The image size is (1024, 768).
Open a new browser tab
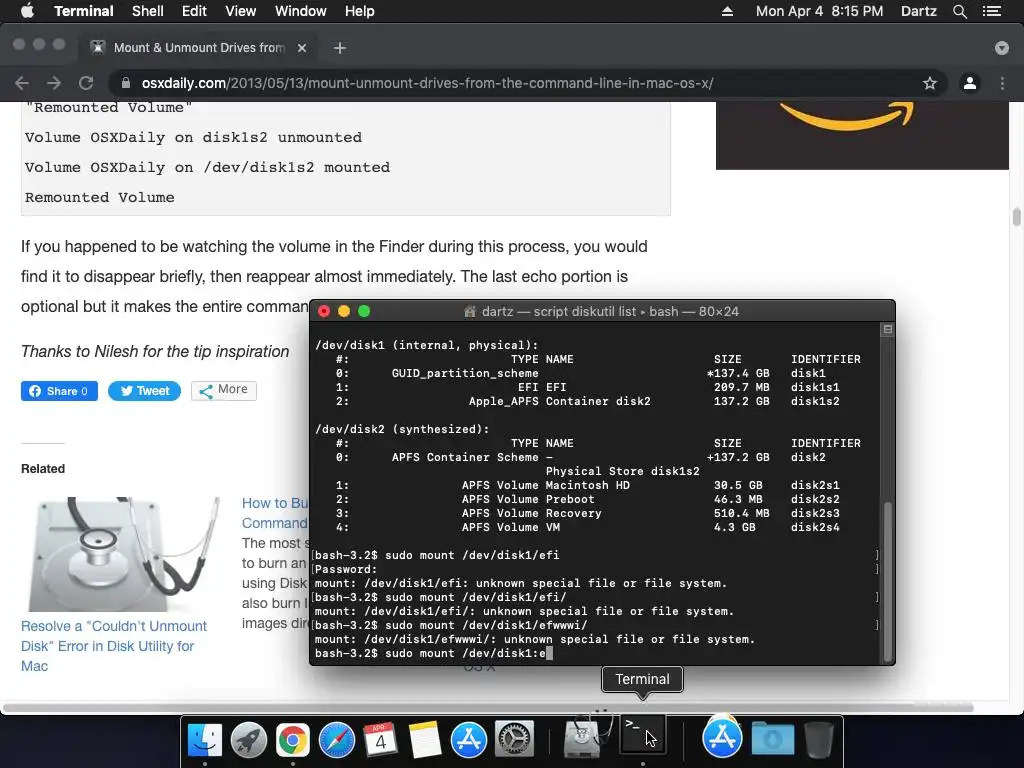[340, 48]
